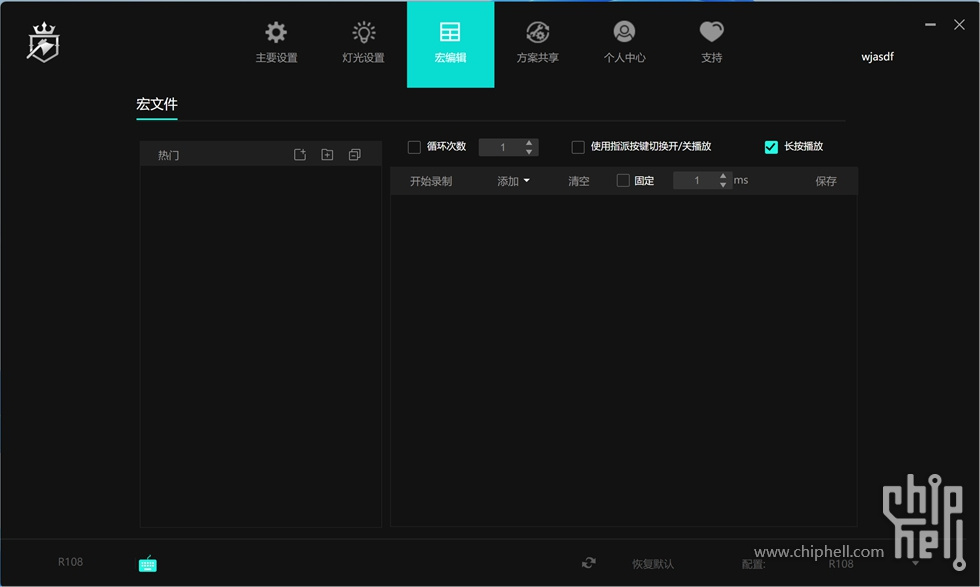Click the 清空 clear button
This screenshot has width=980, height=587.
579,181
